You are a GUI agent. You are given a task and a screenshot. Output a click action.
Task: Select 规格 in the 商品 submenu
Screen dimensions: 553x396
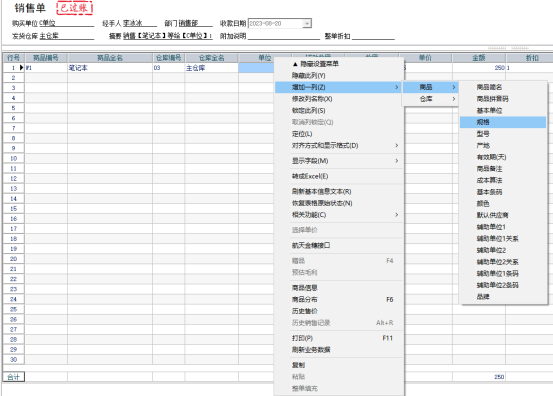coord(503,122)
